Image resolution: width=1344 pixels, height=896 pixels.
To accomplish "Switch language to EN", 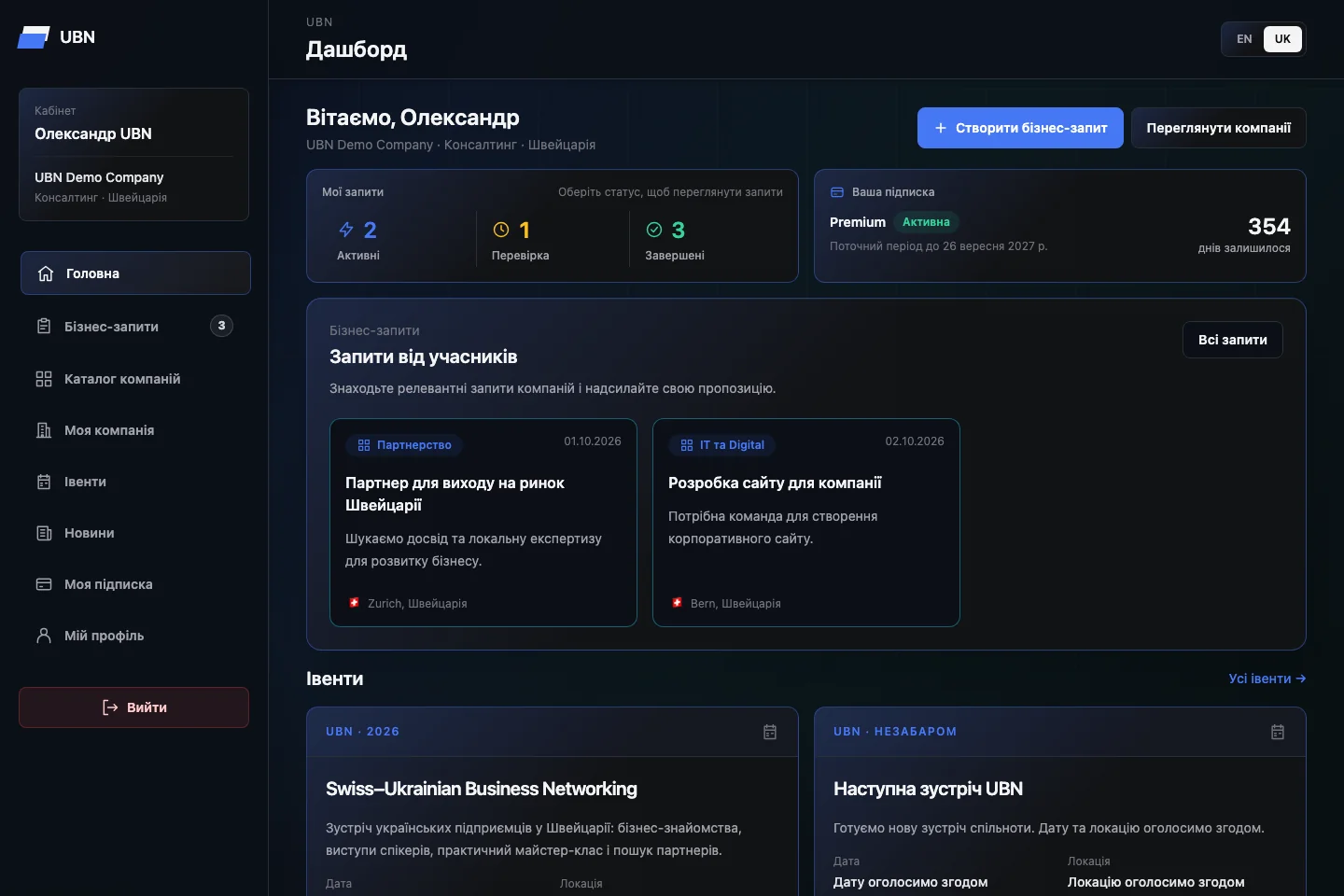I will (x=1244, y=39).
